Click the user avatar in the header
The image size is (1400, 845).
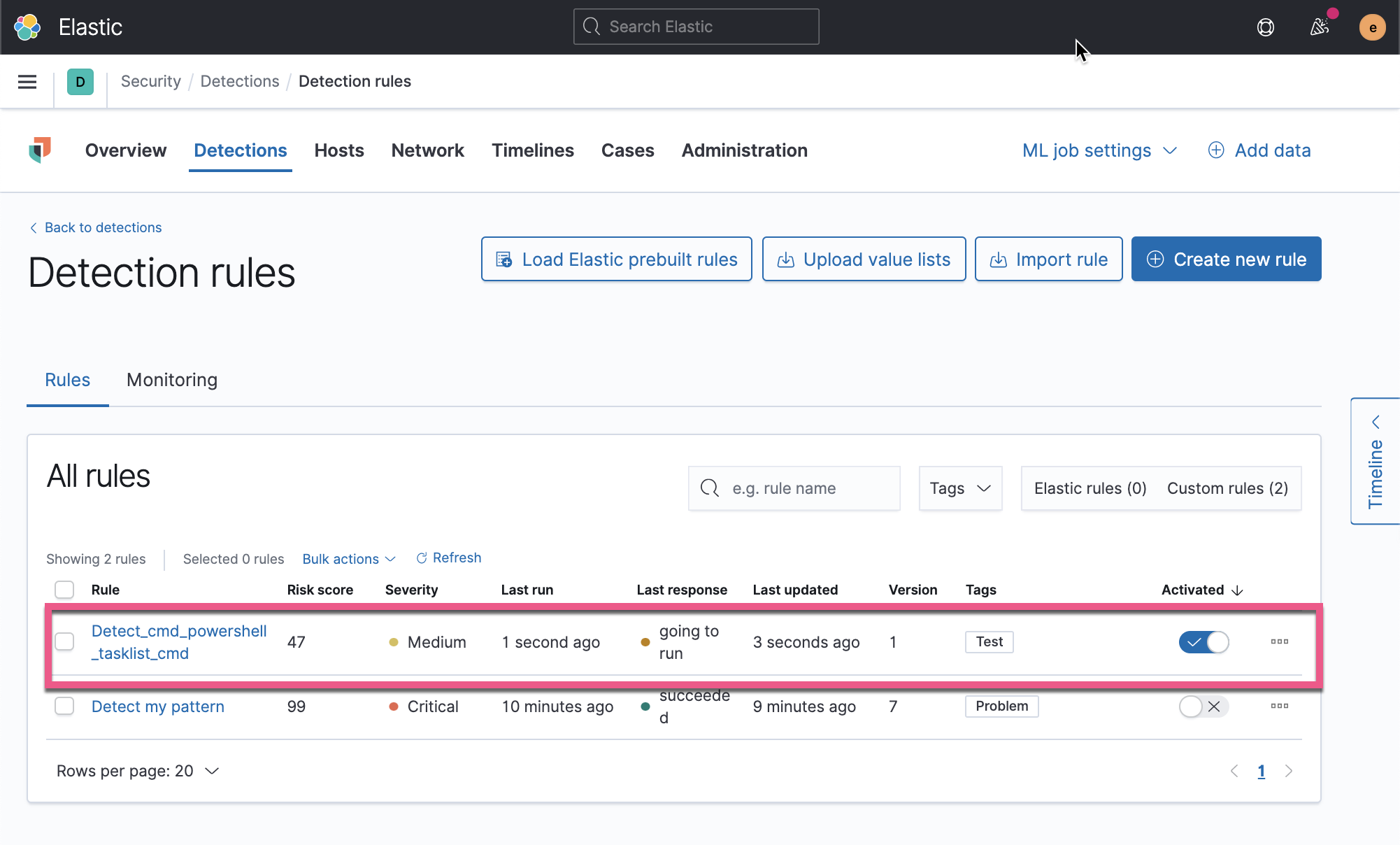(x=1372, y=27)
